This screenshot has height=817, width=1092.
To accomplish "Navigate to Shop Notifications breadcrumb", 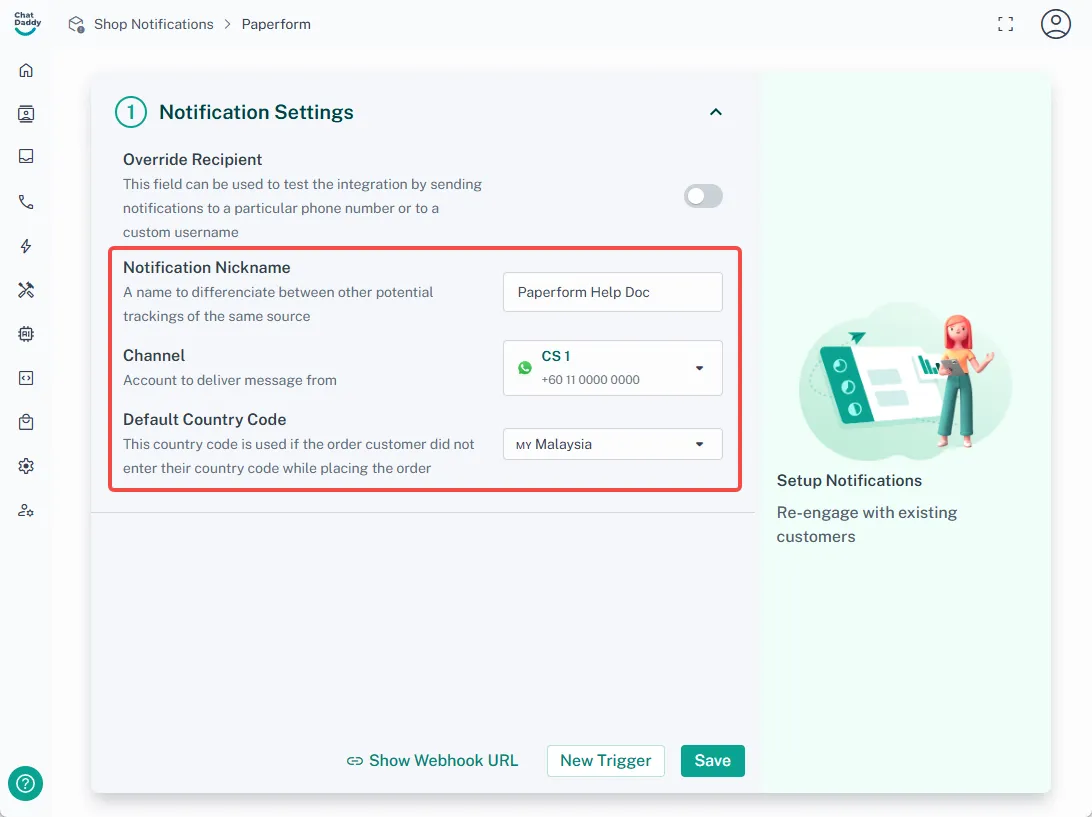I will click(x=153, y=24).
